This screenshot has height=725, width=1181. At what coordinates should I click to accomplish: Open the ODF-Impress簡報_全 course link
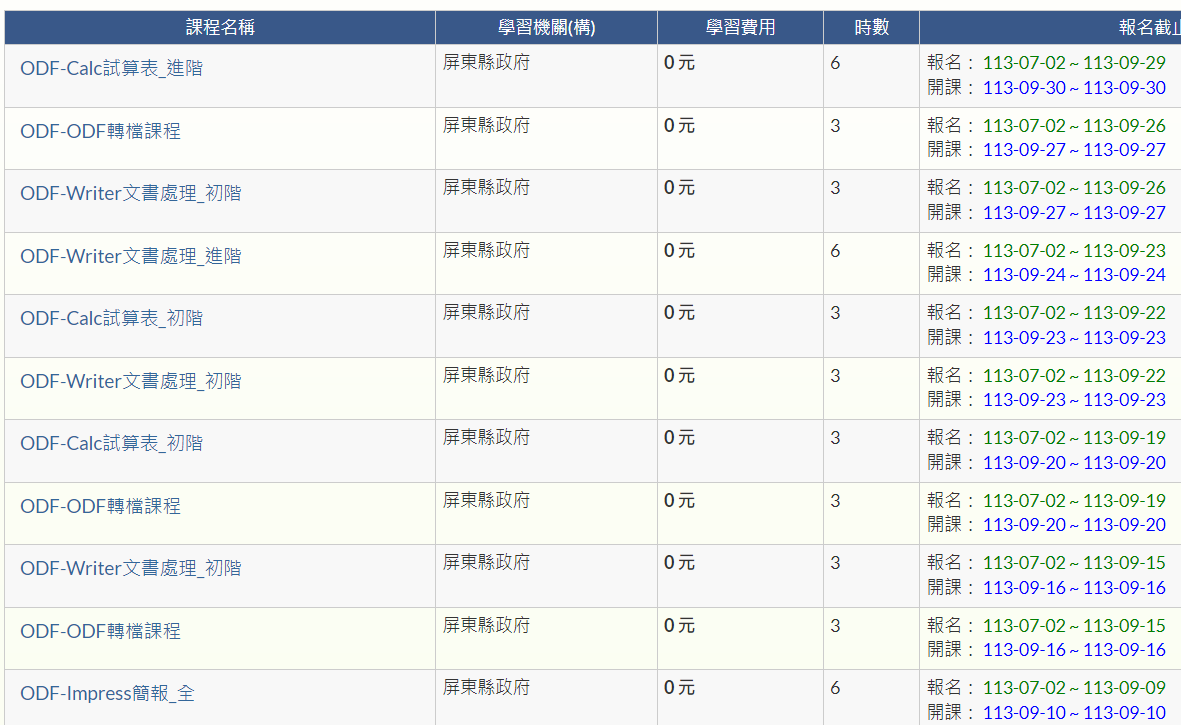tap(108, 693)
